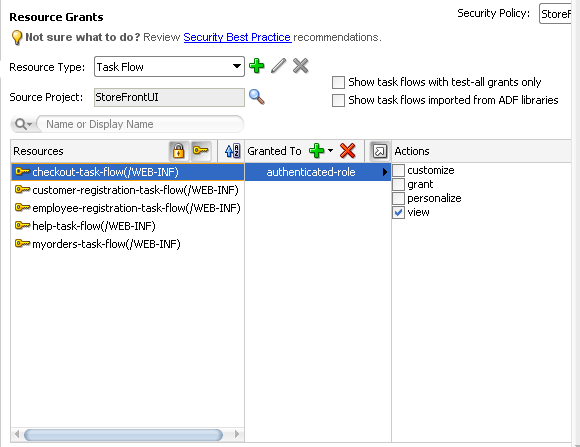The image size is (580, 447).
Task: Click the Resources list horizontal scrollbar thumb
Action: (123, 434)
